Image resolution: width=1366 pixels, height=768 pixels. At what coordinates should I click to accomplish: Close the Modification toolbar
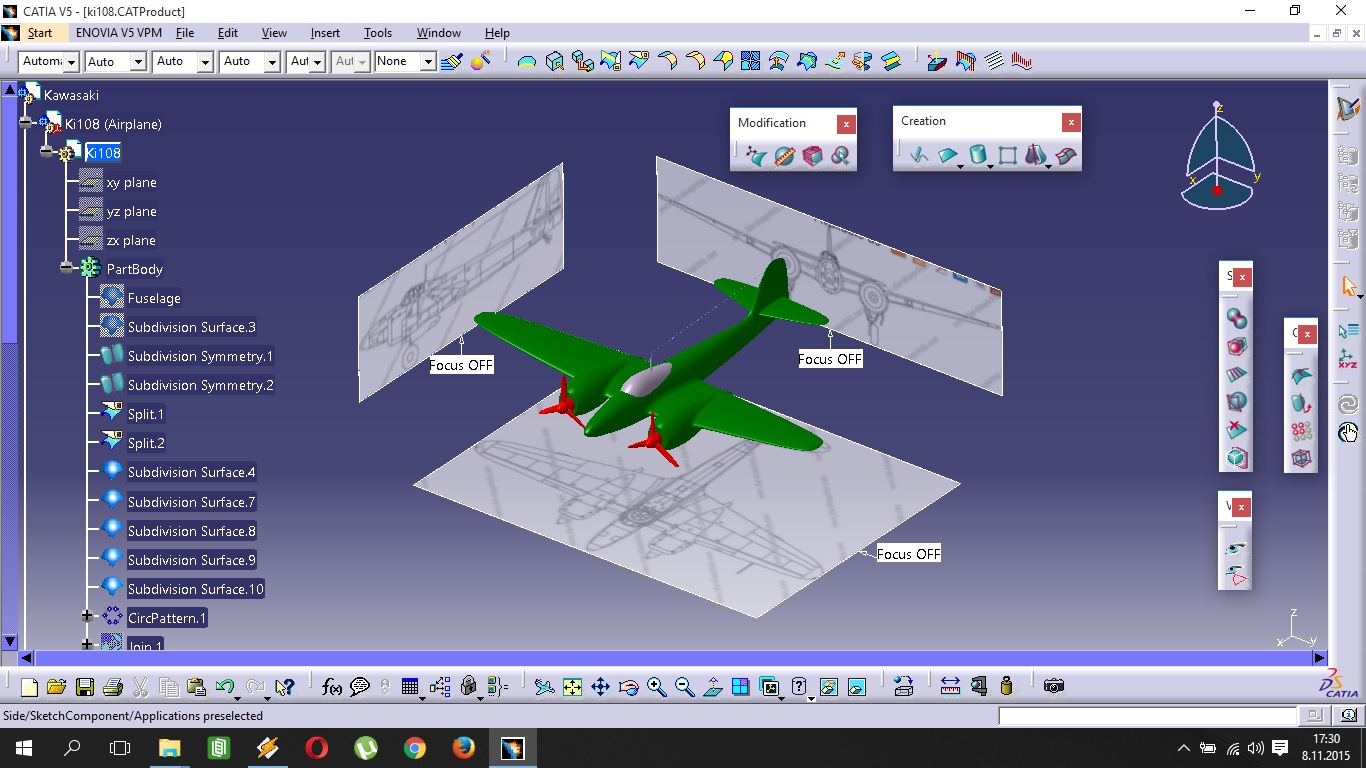coord(846,124)
